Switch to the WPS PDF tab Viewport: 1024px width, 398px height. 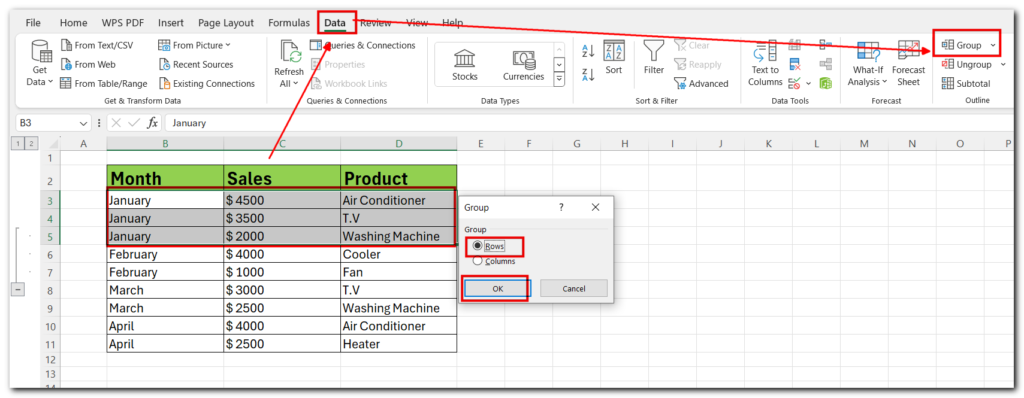[x=123, y=23]
